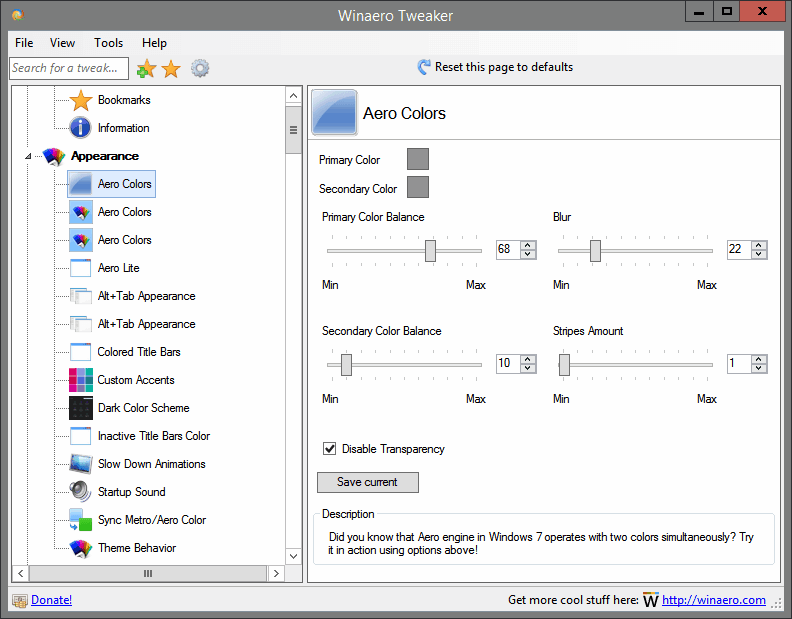Click the blue Information icon in tree
792x619 pixels.
(x=81, y=128)
